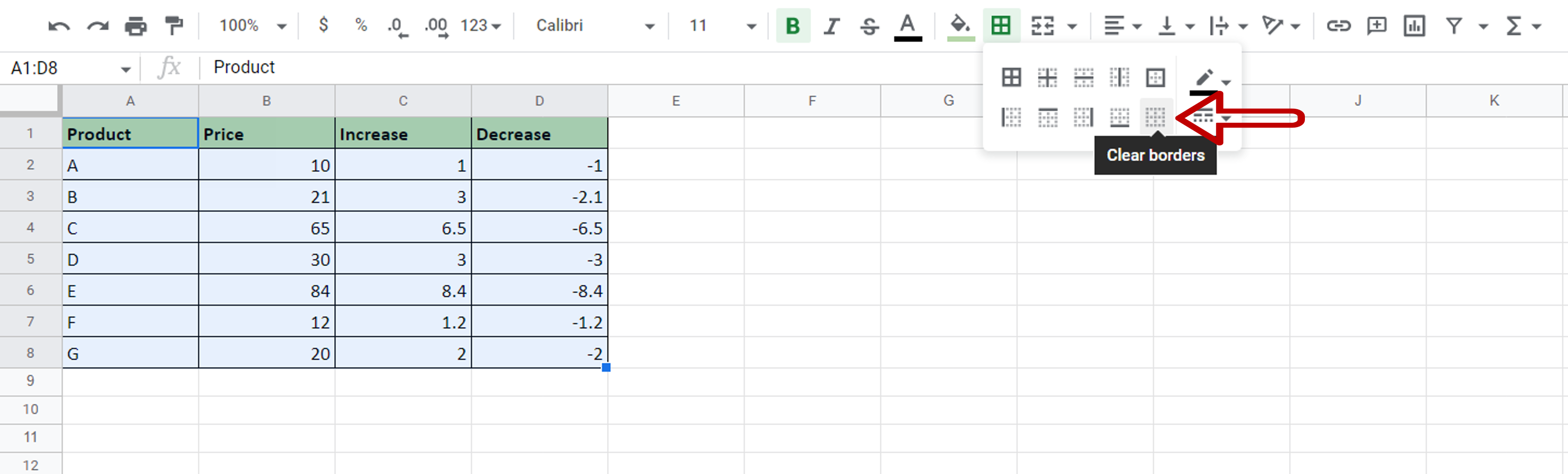This screenshot has height=474, width=1568.
Task: Click the Merge cells icon
Action: point(1042,26)
